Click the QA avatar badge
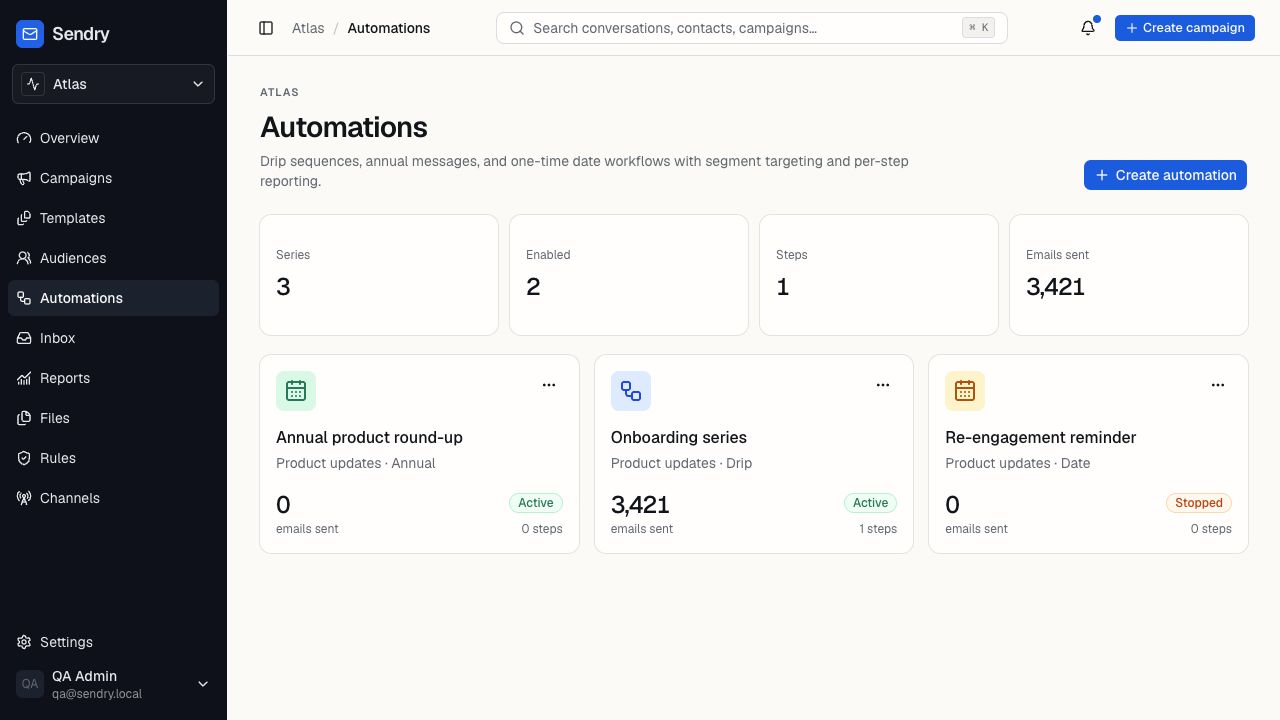The height and width of the screenshot is (720, 1280). click(x=30, y=684)
